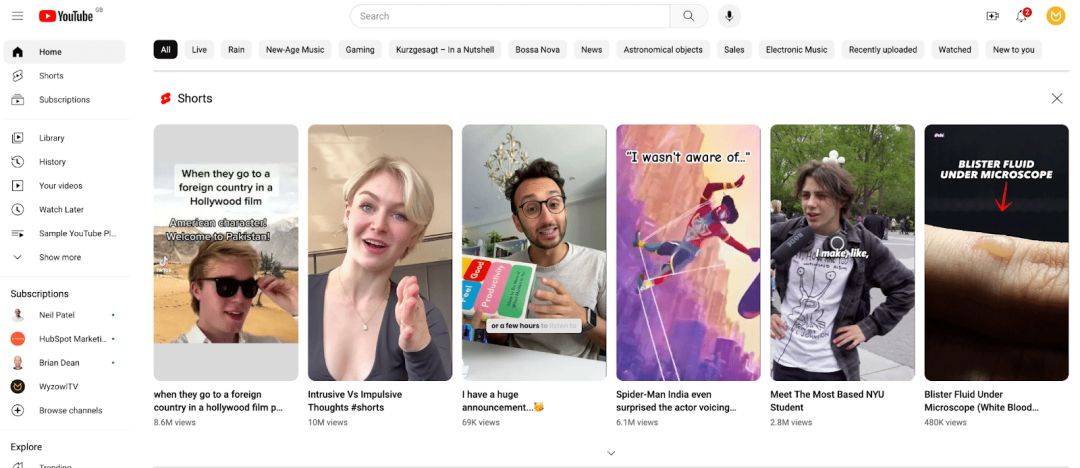Click the magnifying glass search button
Screen dimensions: 1080x468
point(689,16)
